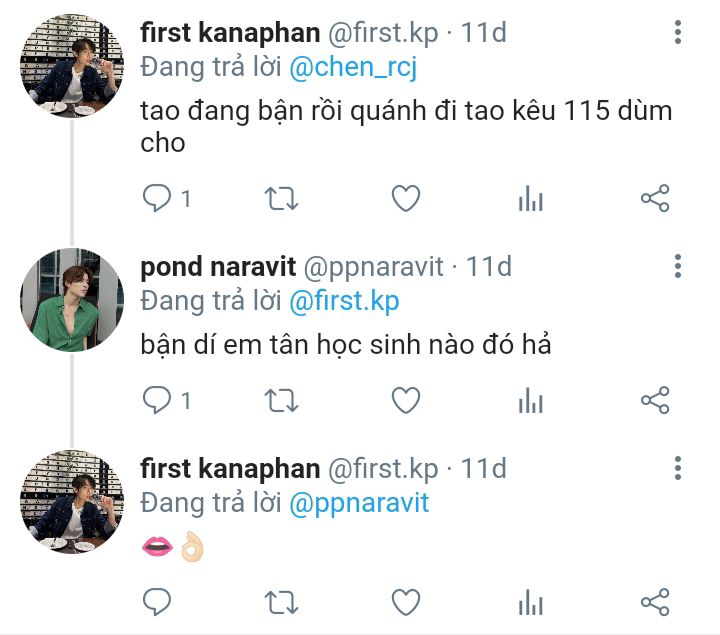
Task: Open more options on pond naravit's tweet
Action: click(678, 266)
